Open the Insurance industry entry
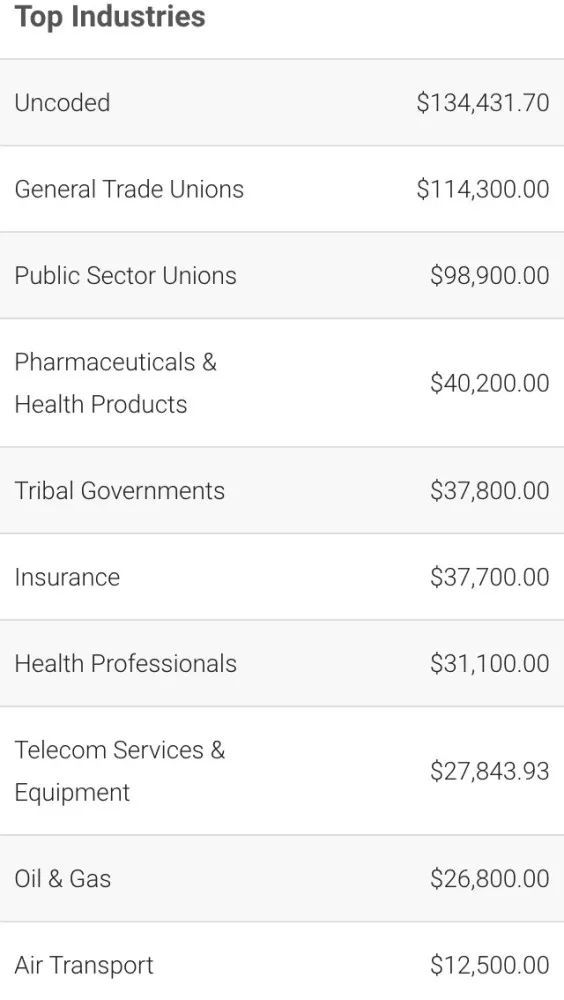Image resolution: width=564 pixels, height=1000 pixels. coord(282,577)
